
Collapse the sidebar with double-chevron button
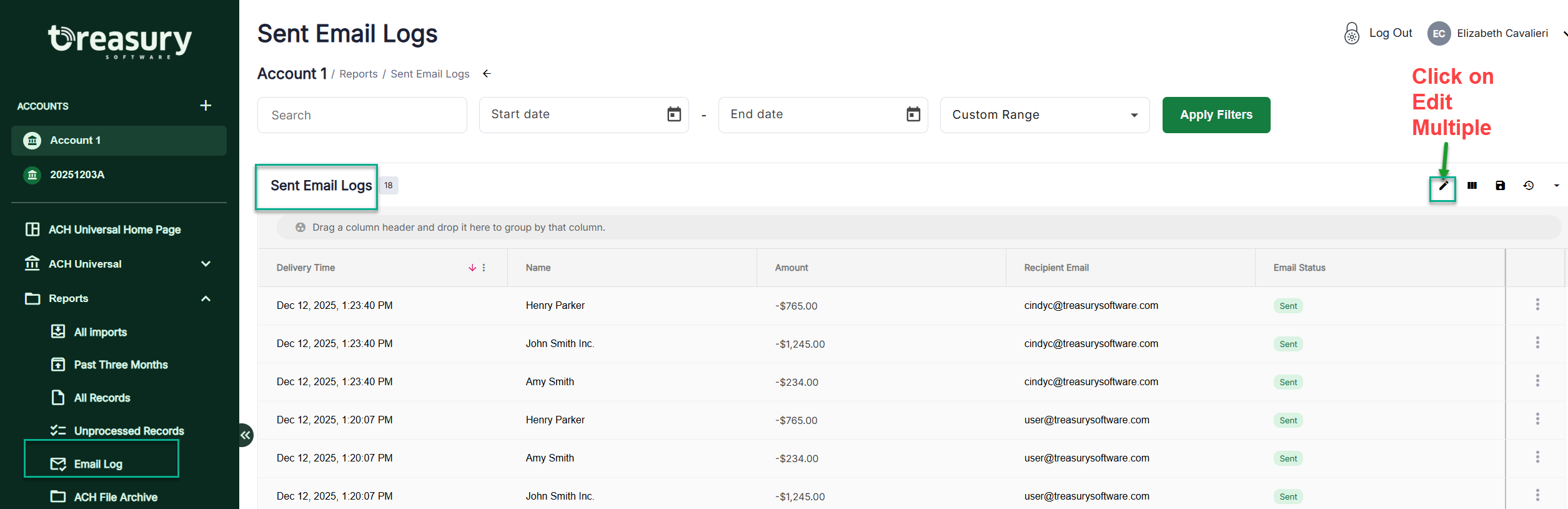click(x=246, y=435)
